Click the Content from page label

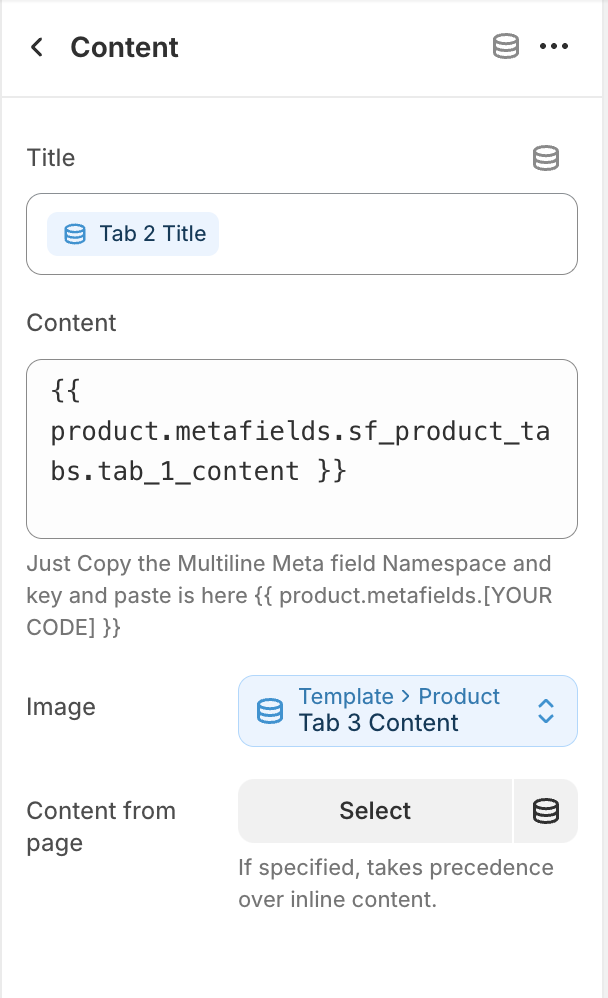tap(100, 827)
